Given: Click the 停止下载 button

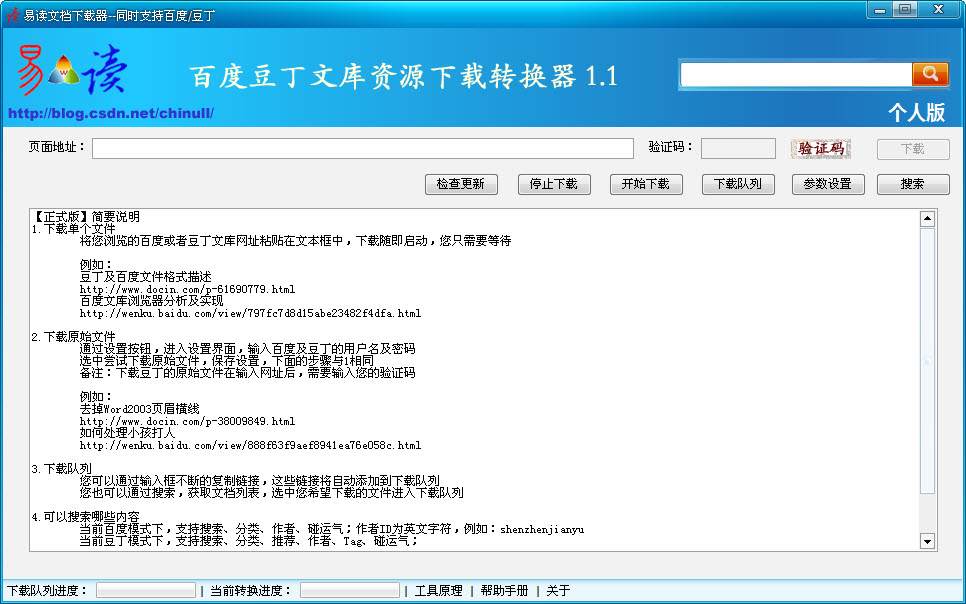Looking at the screenshot, I should [554, 184].
